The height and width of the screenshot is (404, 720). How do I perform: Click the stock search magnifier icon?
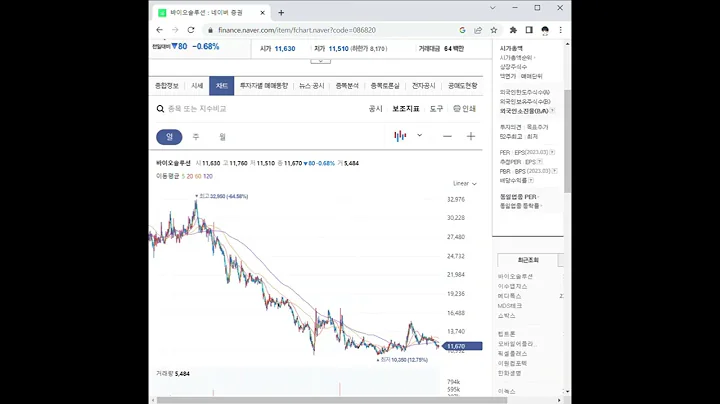pyautogui.click(x=160, y=109)
